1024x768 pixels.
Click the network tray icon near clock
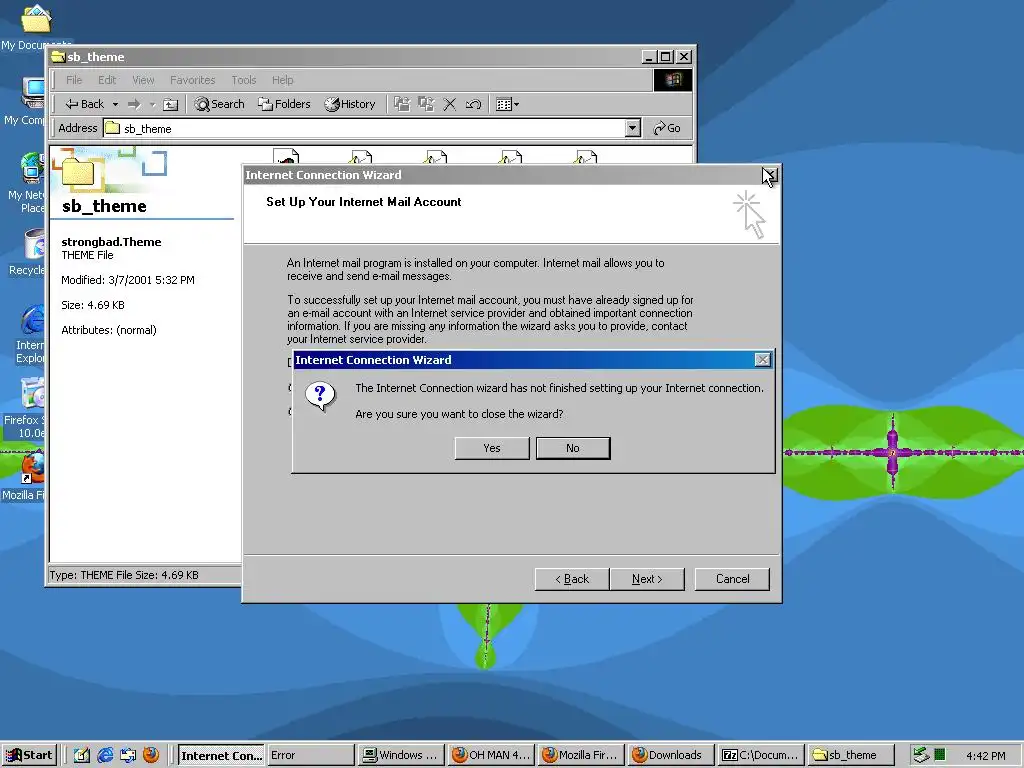pyautogui.click(x=921, y=755)
